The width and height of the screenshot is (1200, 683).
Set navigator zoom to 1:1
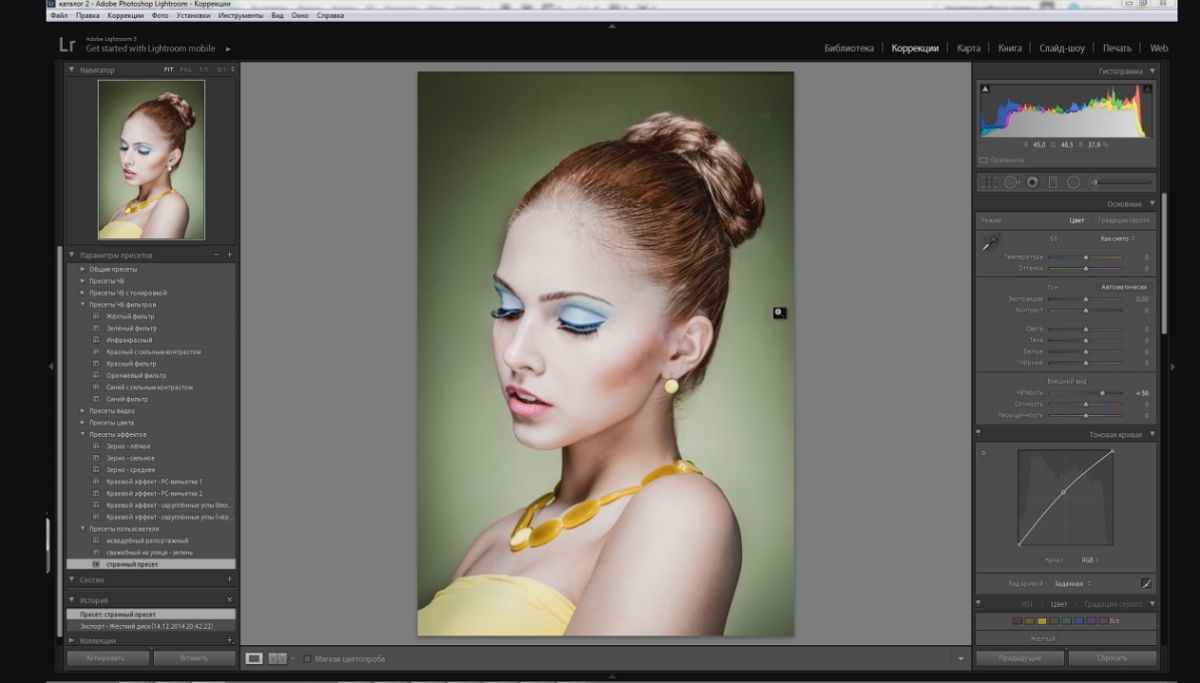point(204,70)
